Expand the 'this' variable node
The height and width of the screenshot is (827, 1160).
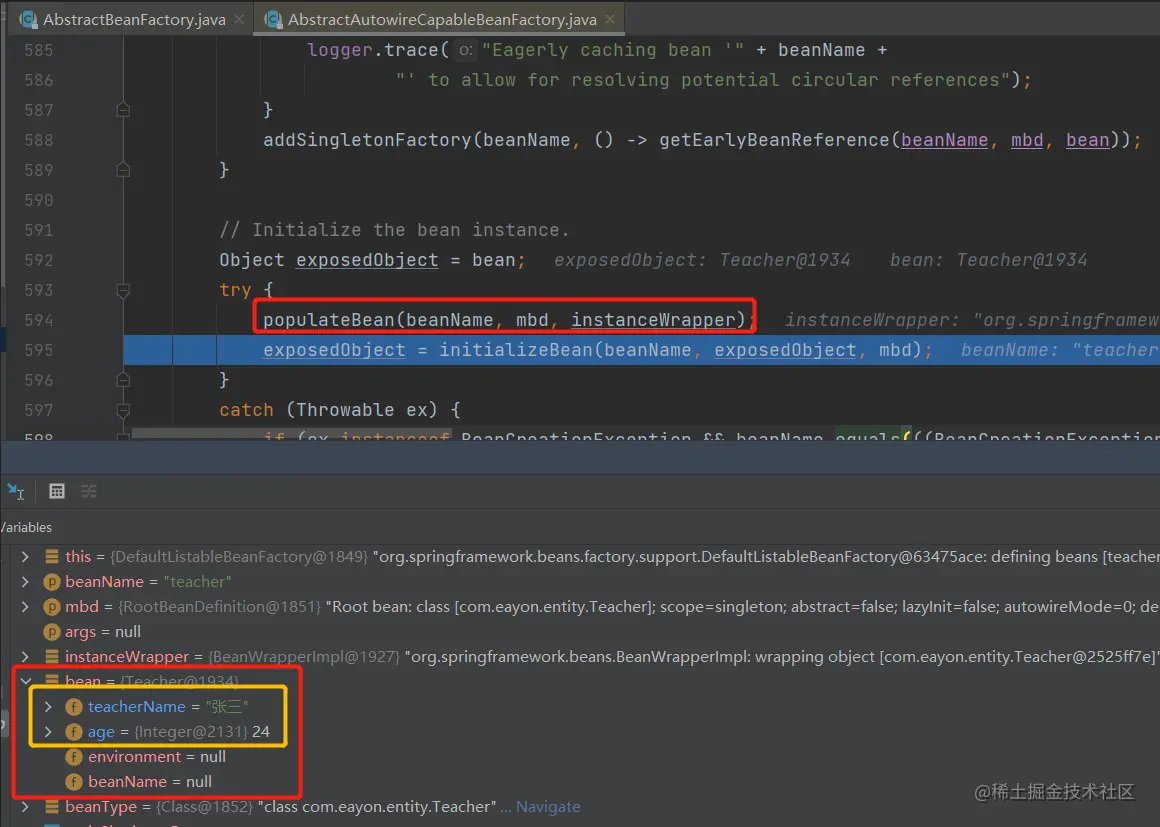pyautogui.click(x=25, y=556)
